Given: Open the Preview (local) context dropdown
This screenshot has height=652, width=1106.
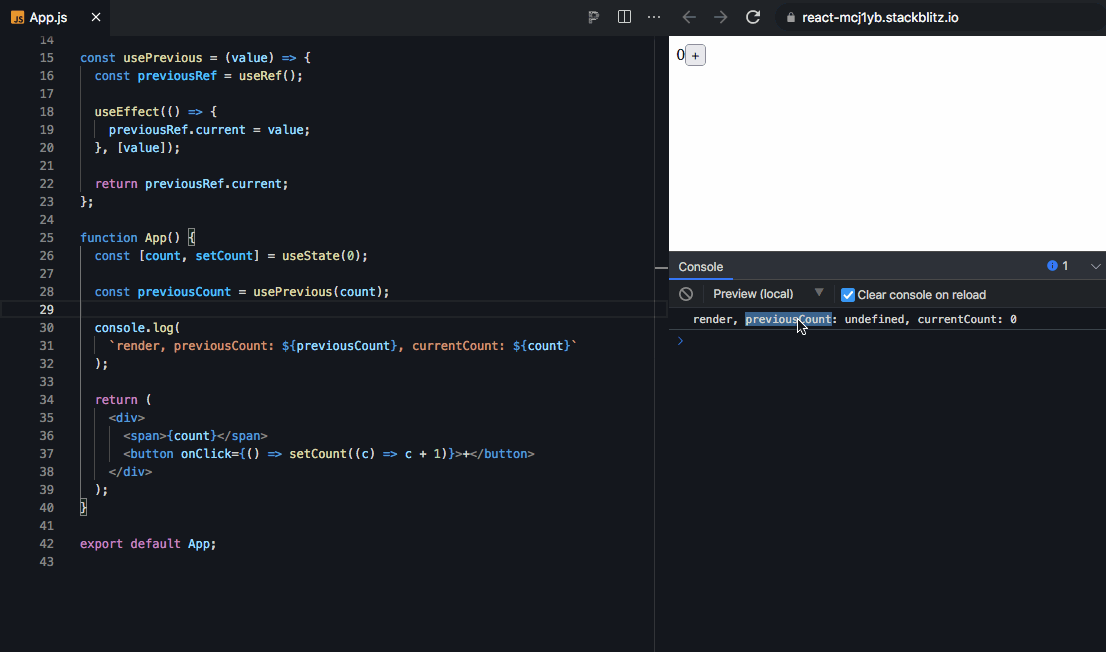Looking at the screenshot, I should (768, 294).
